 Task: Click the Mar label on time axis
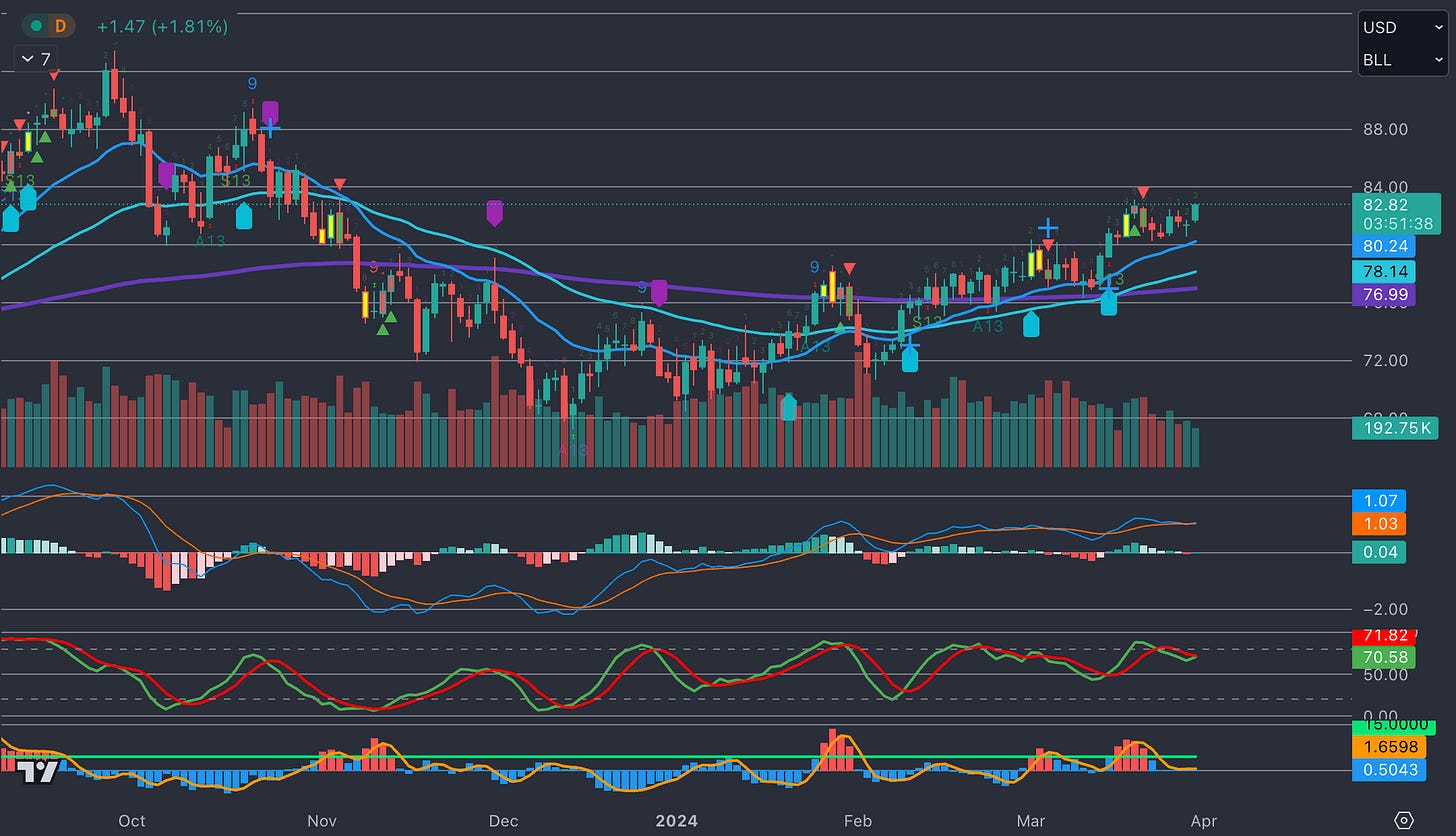pyautogui.click(x=1030, y=820)
